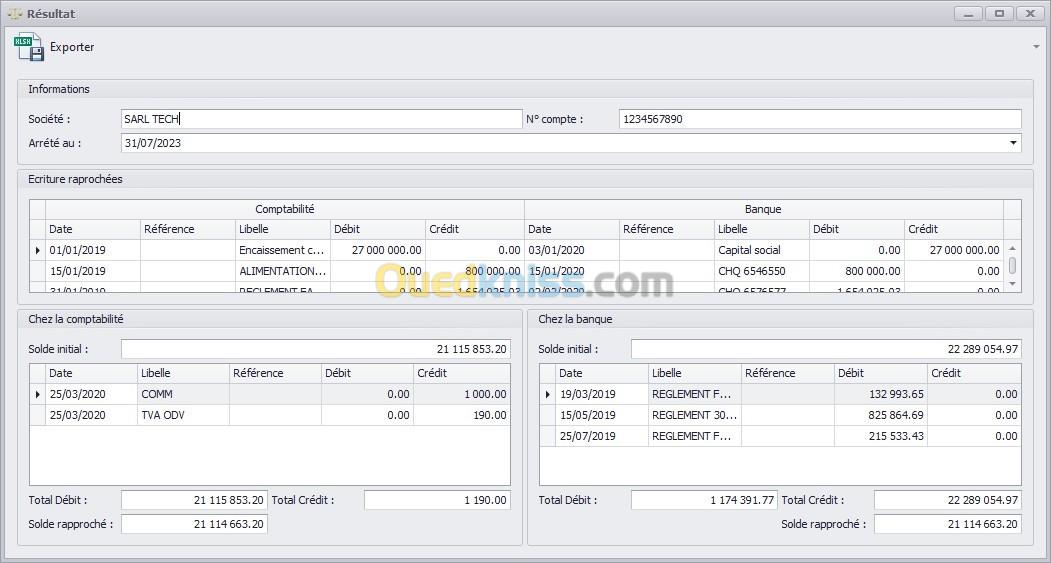Click row indicator arrow of 19/03/2019 row
Viewport: 1051px width, 563px height.
click(547, 394)
